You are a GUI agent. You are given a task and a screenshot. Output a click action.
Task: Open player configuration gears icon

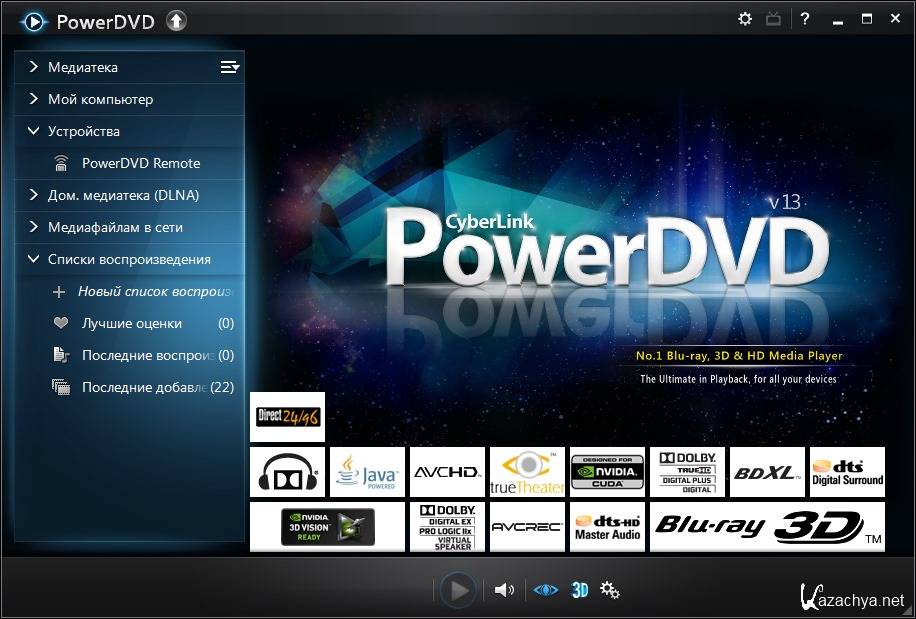click(610, 590)
